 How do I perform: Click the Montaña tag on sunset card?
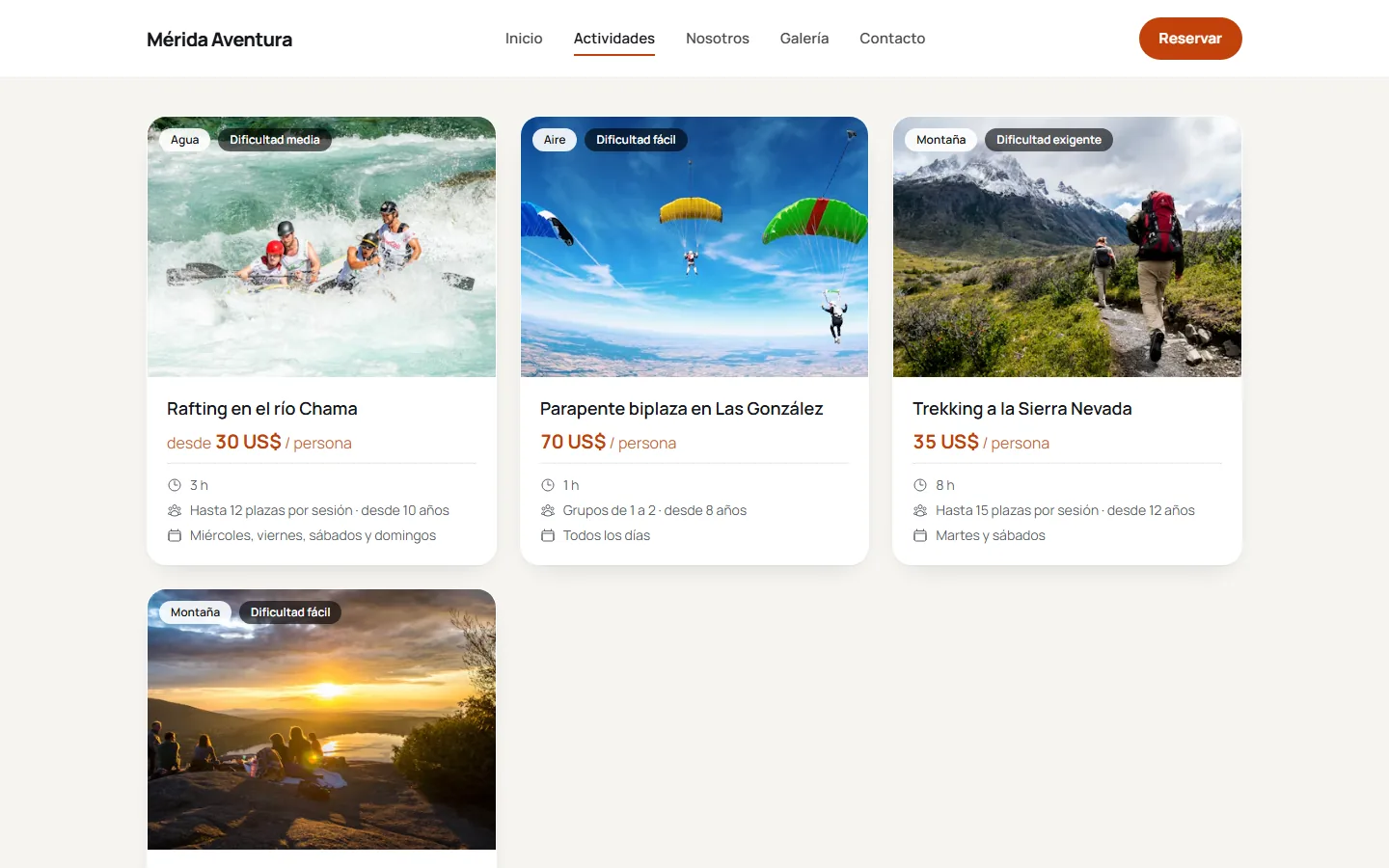point(195,612)
